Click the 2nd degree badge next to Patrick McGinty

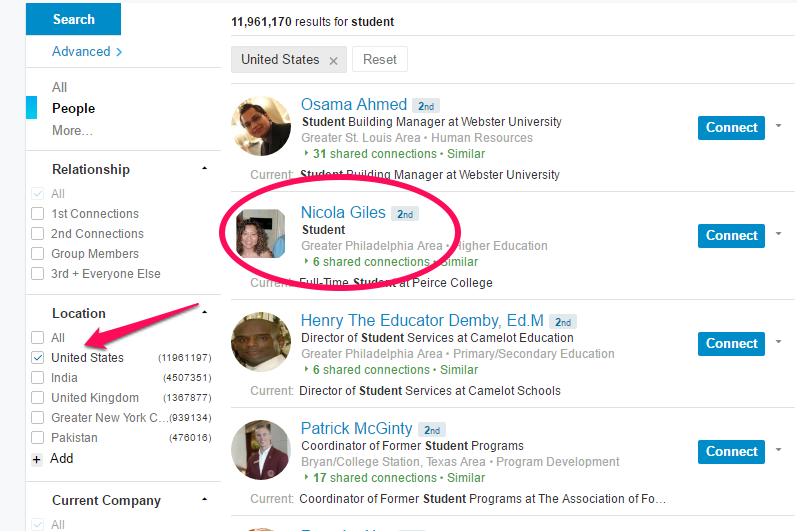[432, 430]
